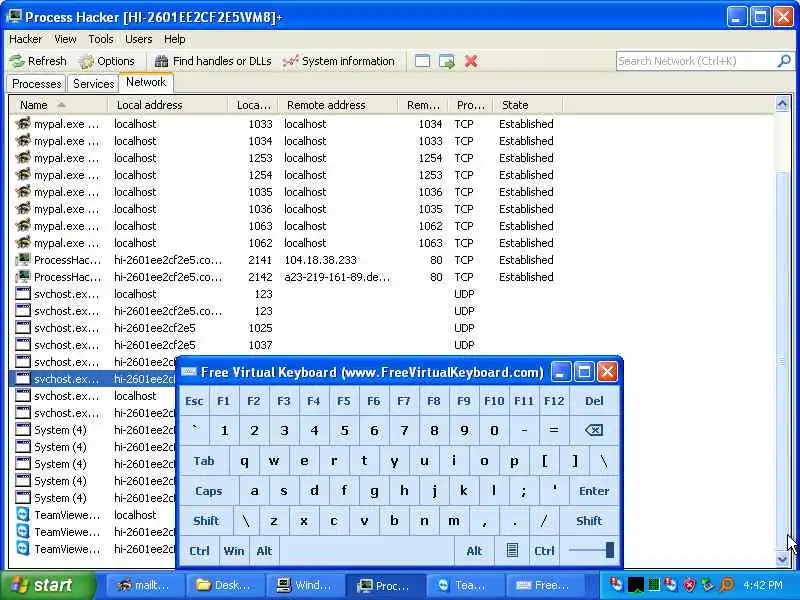This screenshot has width=800, height=600.
Task: Open the View menu
Action: click(65, 39)
